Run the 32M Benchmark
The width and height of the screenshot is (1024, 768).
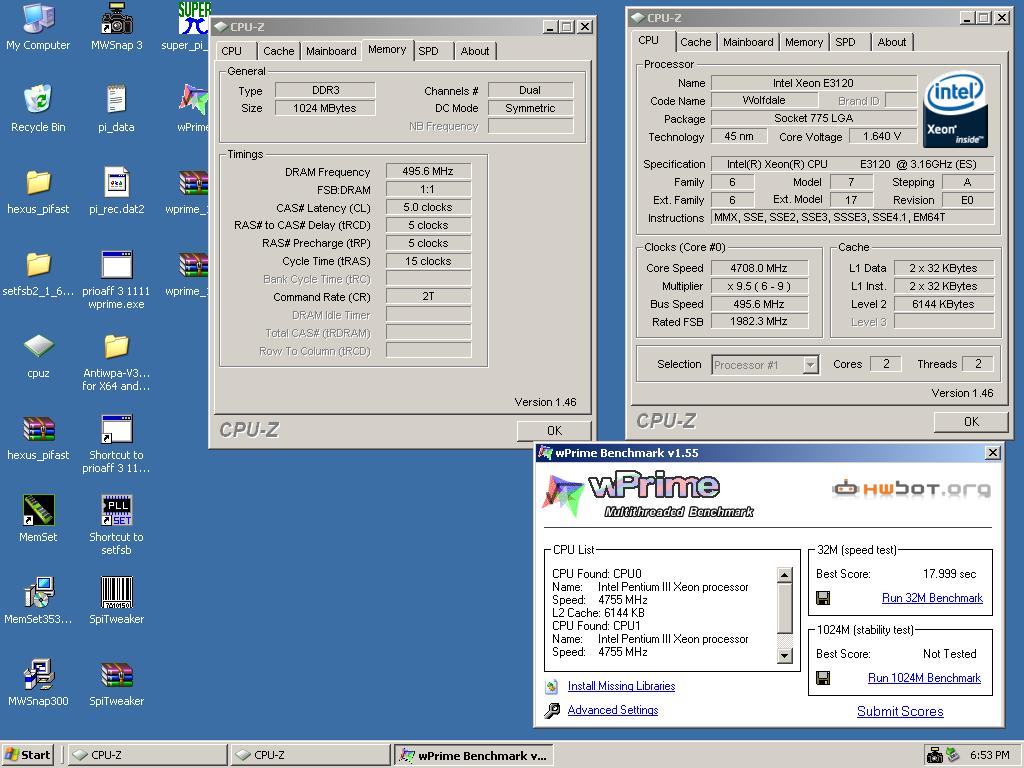point(932,598)
